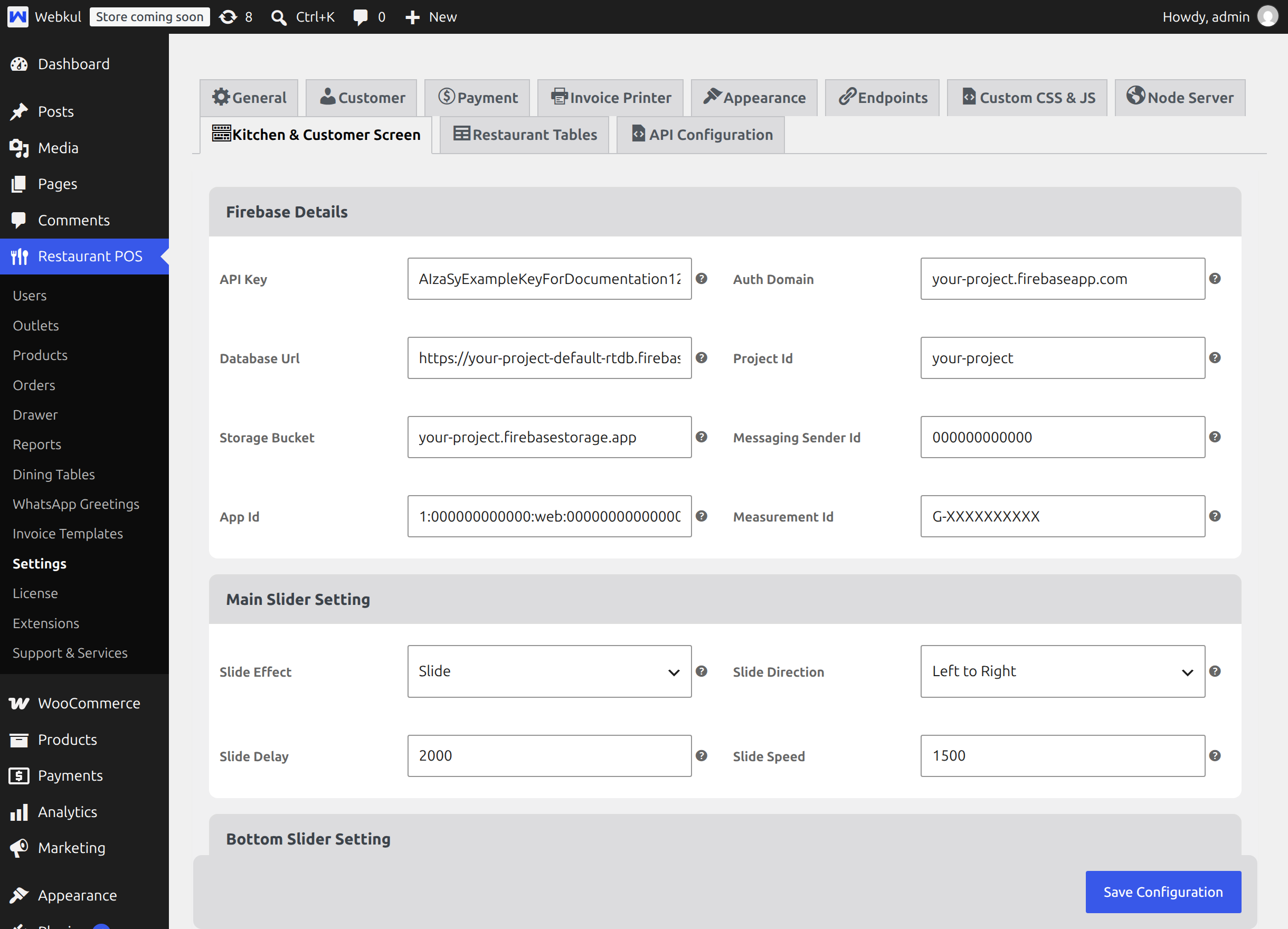Open the API Configuration tab
This screenshot has width=1288, height=929.
(701, 135)
